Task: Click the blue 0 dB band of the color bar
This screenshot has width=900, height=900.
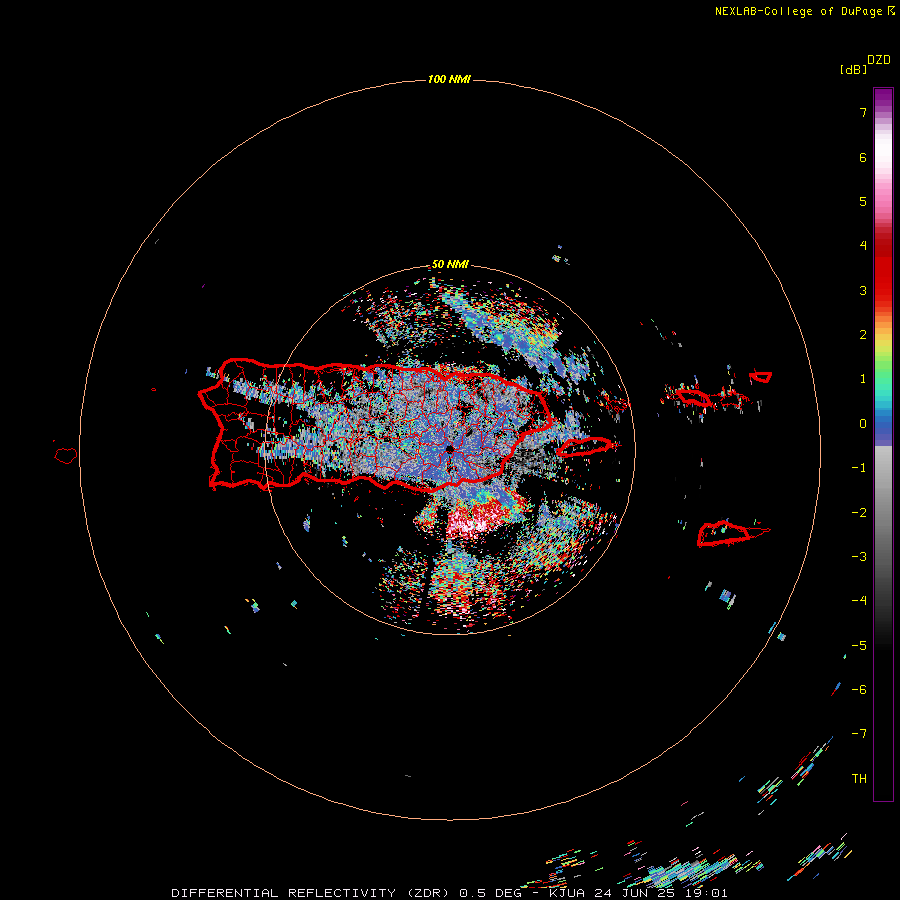Action: point(883,424)
